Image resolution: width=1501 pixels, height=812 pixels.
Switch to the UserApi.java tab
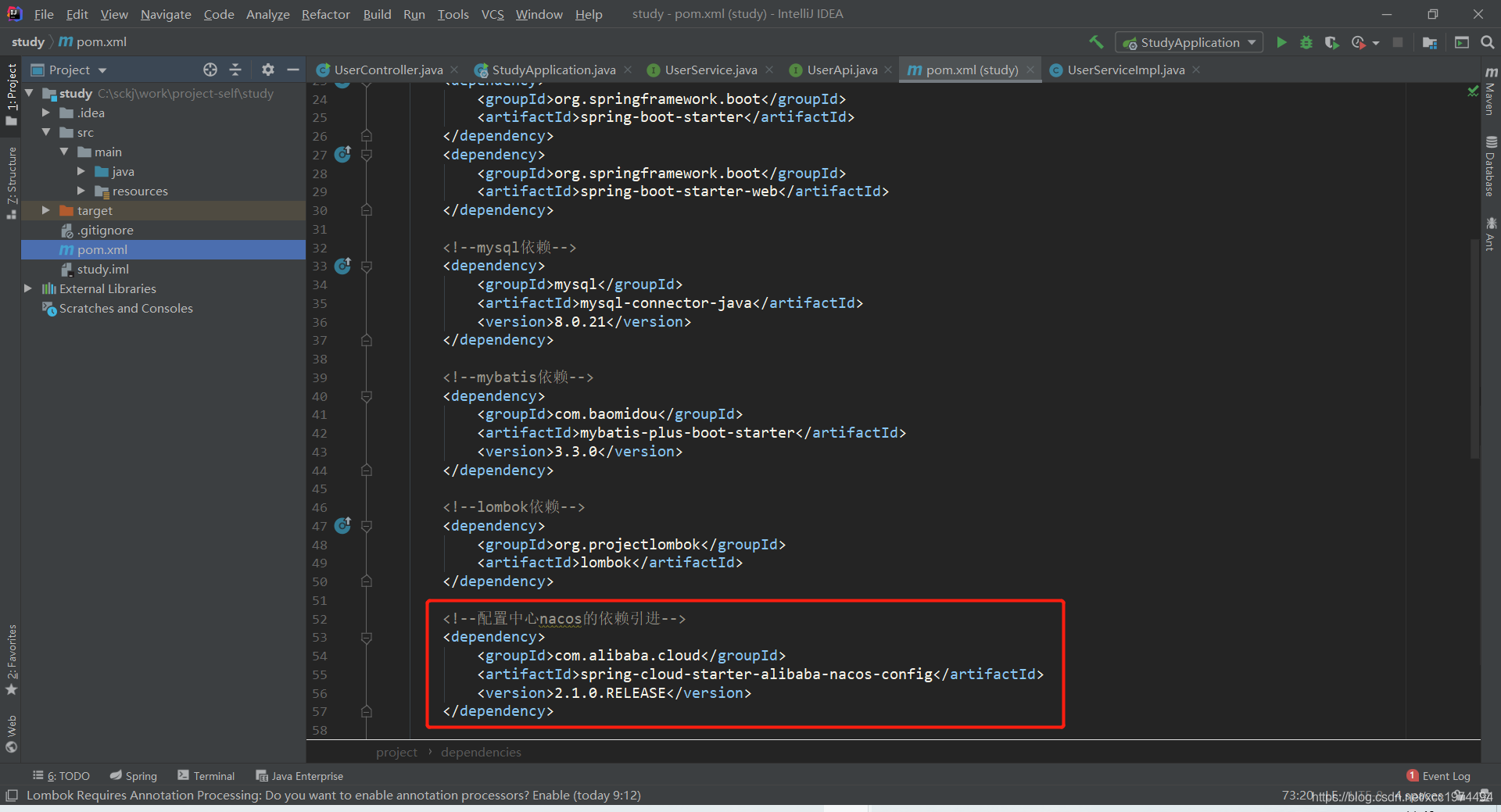(x=842, y=70)
